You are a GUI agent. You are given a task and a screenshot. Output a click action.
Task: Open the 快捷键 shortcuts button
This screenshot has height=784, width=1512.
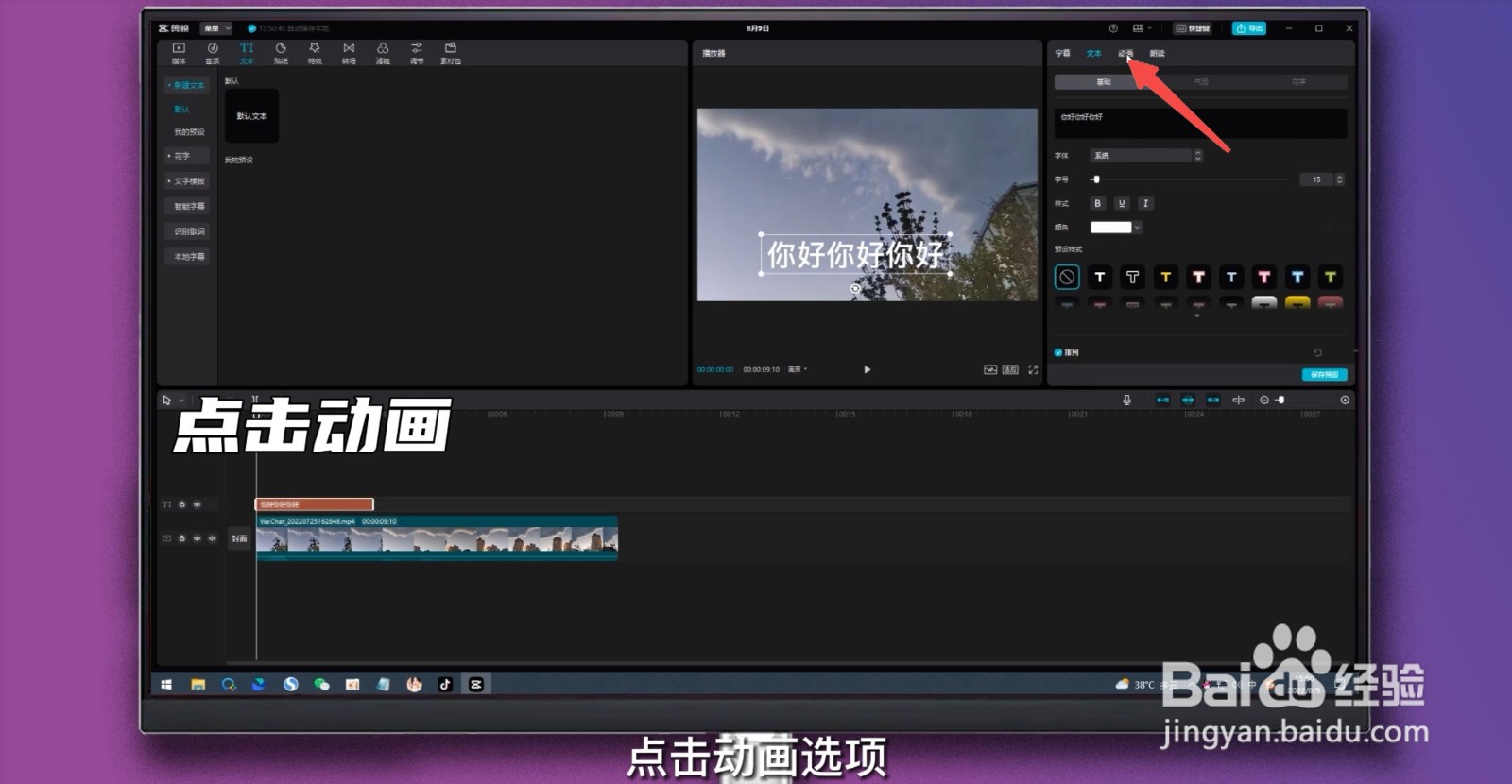[x=1193, y=28]
